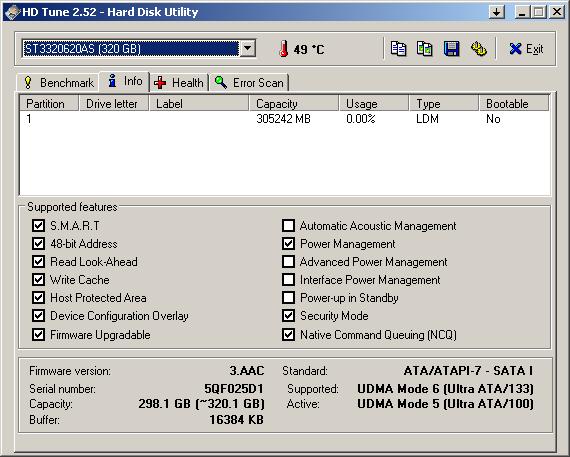
Task: Check Advanced Power Management box
Action: pyautogui.click(x=288, y=261)
